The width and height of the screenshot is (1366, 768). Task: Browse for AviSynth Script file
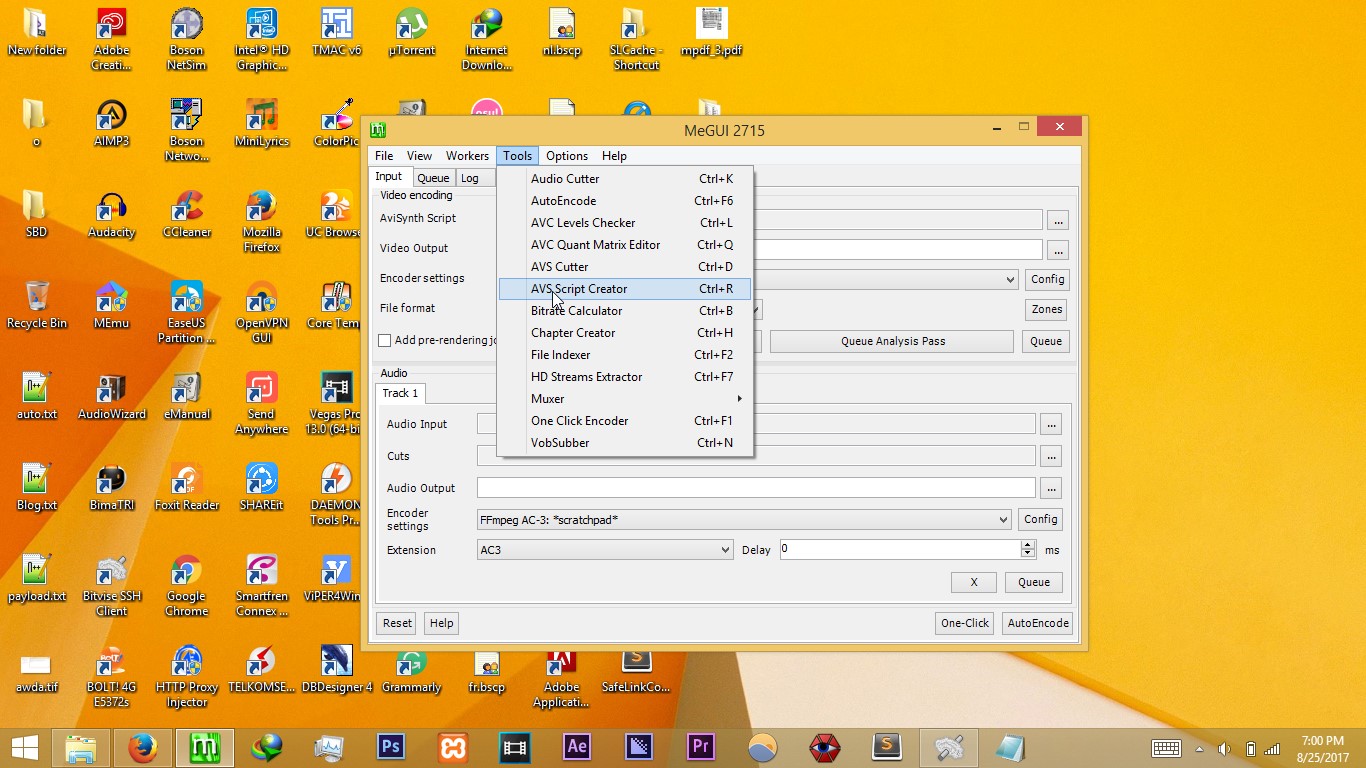point(1058,220)
